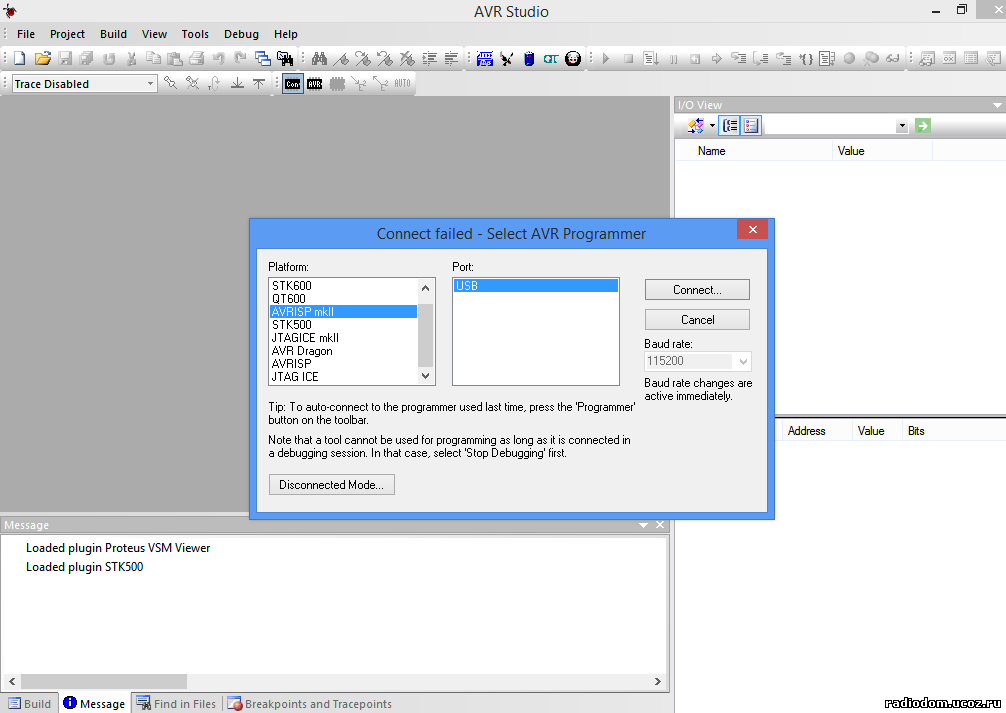Select USB in the Port list
Viewport: 1006px width, 713px height.
click(536, 286)
